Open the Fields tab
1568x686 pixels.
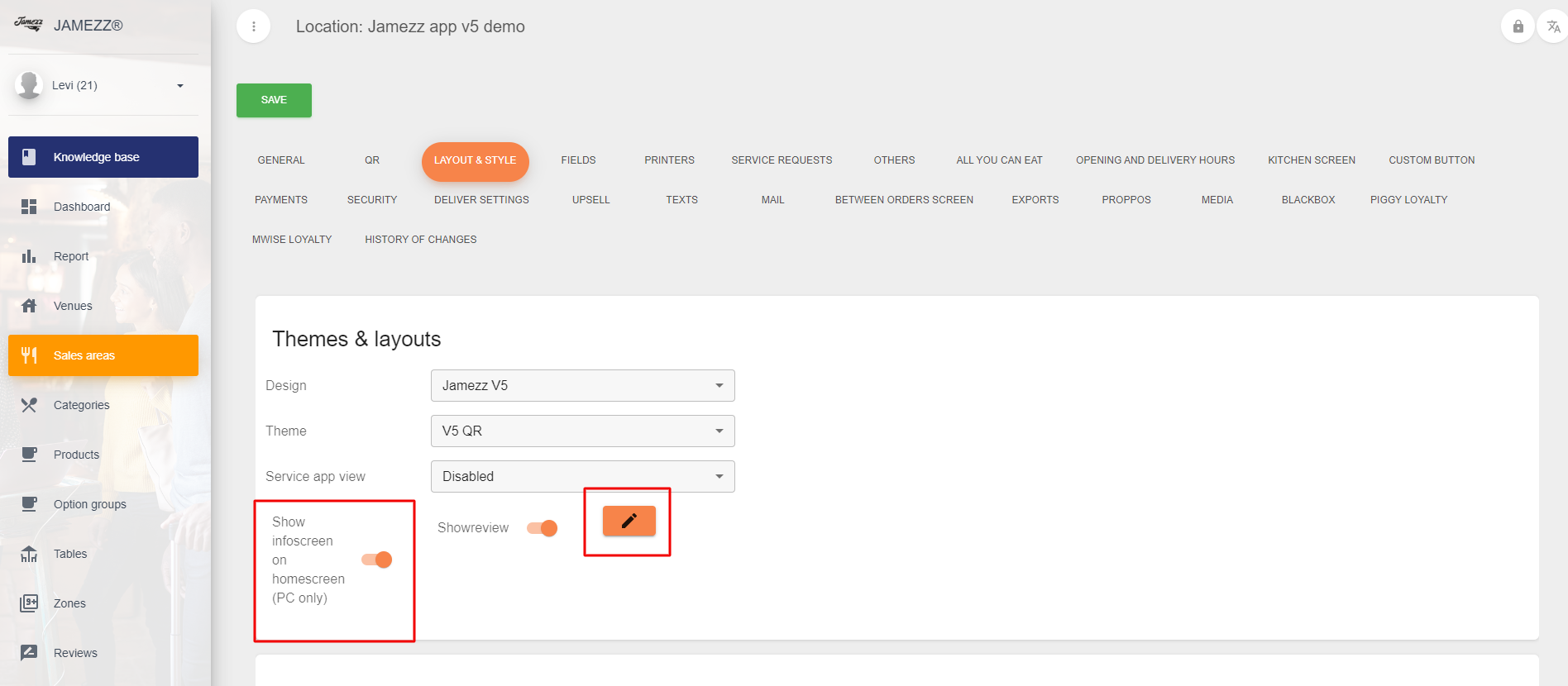coord(578,160)
